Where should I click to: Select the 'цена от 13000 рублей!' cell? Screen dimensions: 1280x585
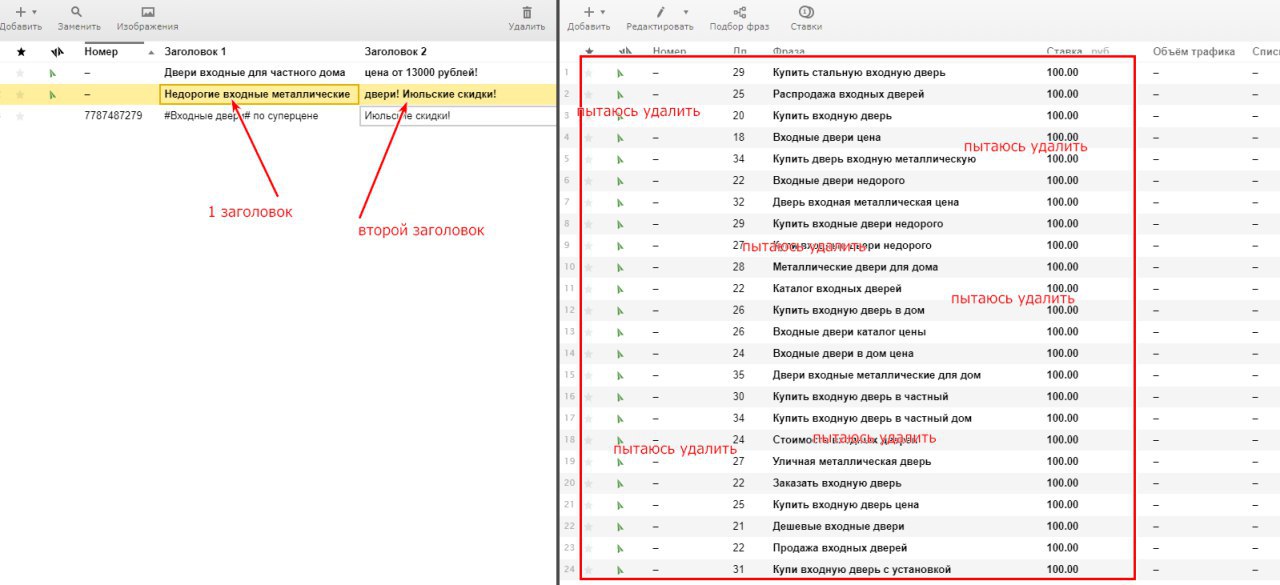421,73
